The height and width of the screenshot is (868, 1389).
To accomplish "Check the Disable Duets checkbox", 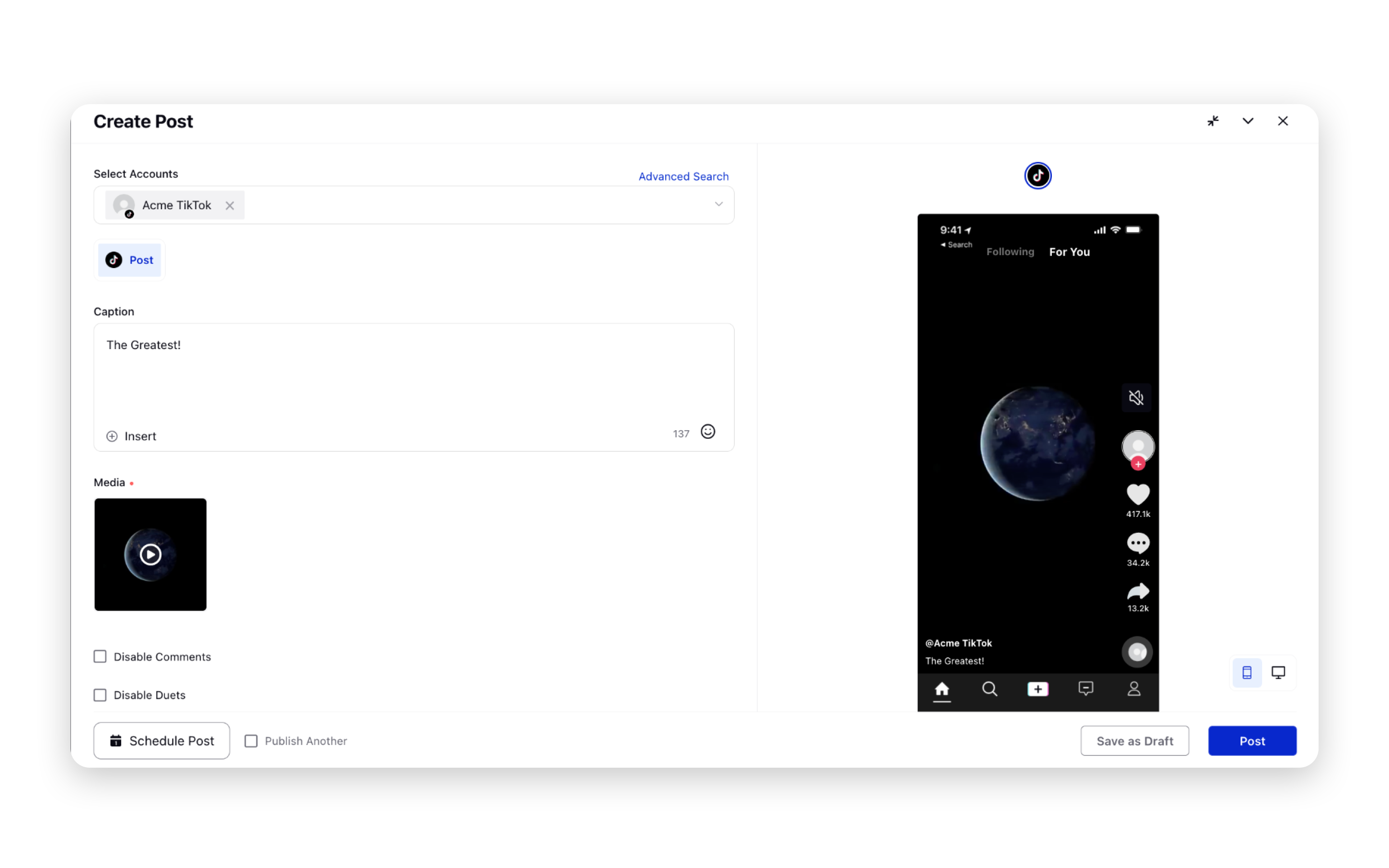I will (x=100, y=694).
